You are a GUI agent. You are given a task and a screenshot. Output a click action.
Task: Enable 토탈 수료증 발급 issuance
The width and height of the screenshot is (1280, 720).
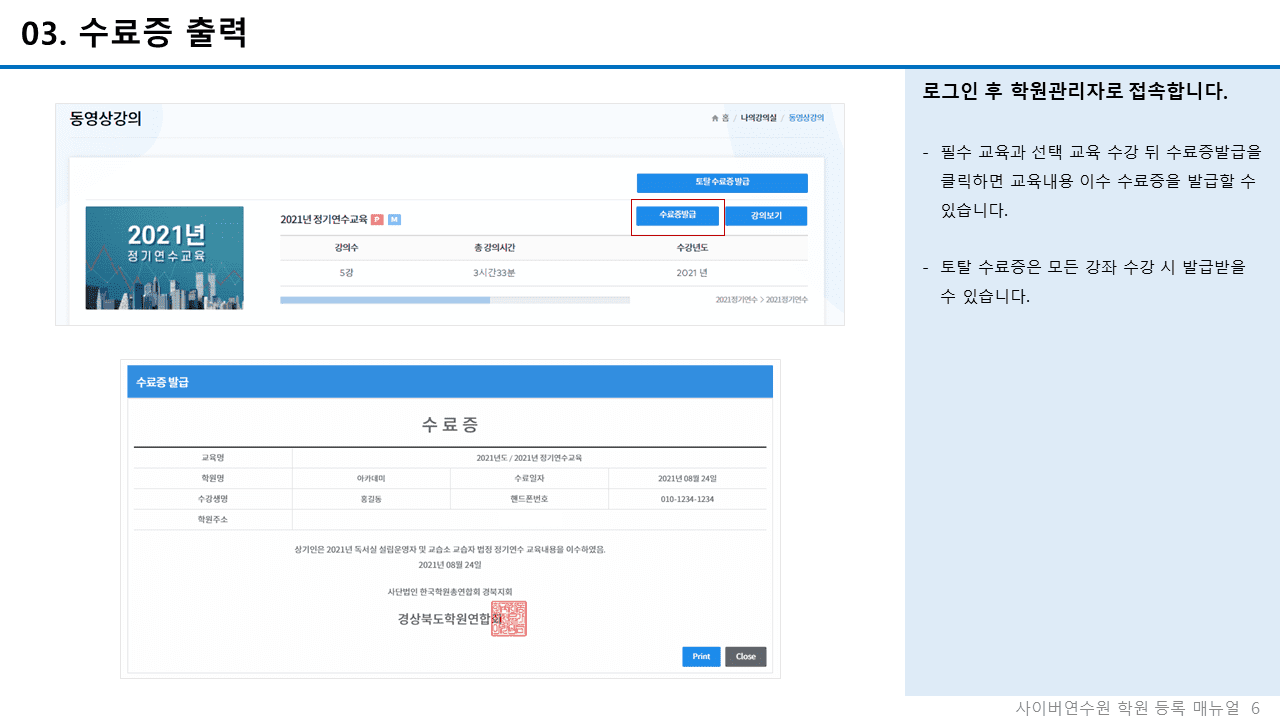pos(722,182)
